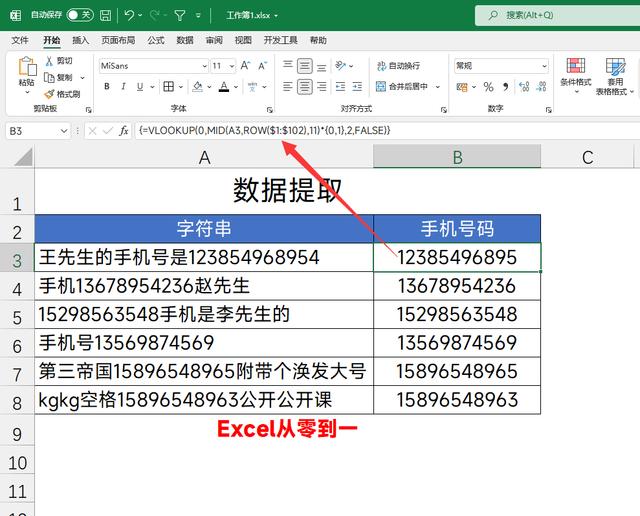Open the 文件 menu
This screenshot has height=516, width=640.
pos(20,40)
